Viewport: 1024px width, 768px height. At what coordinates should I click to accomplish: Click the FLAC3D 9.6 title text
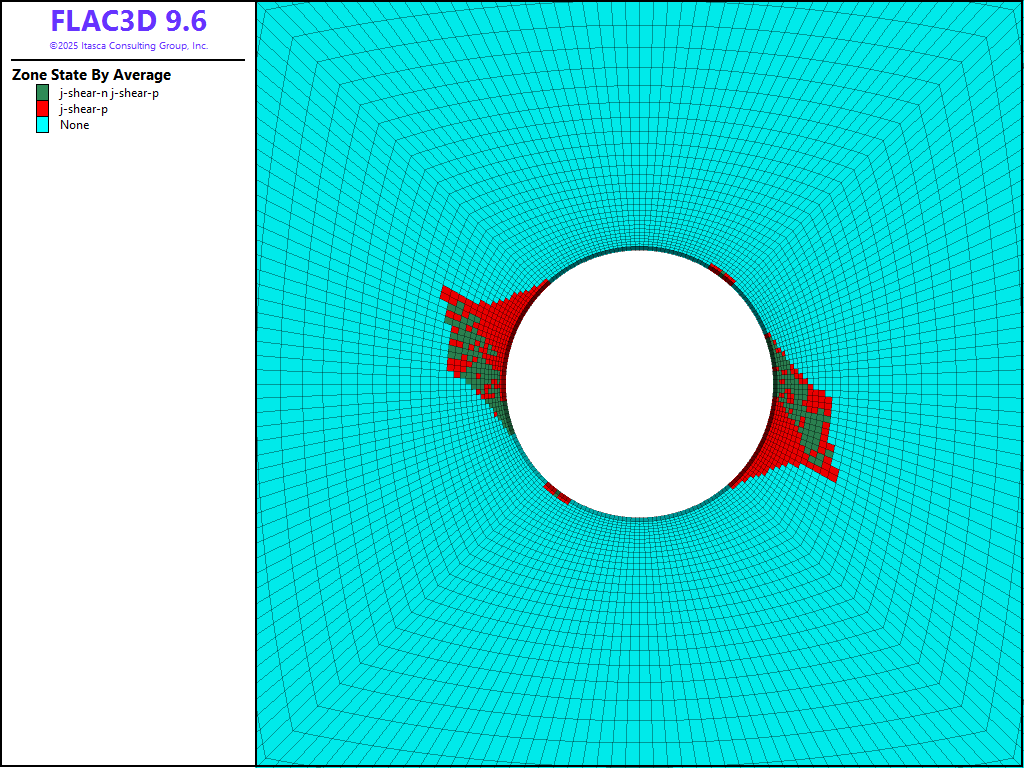click(x=128, y=22)
